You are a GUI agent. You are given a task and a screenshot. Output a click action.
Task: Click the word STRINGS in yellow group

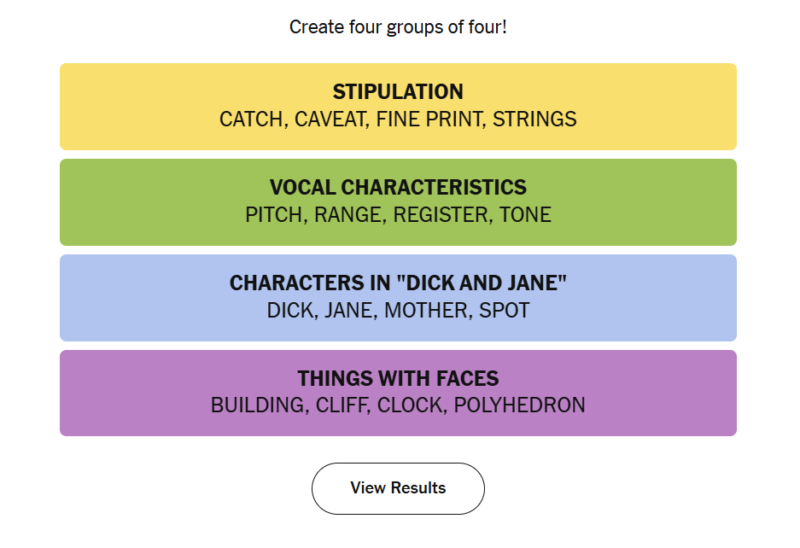pyautogui.click(x=536, y=119)
